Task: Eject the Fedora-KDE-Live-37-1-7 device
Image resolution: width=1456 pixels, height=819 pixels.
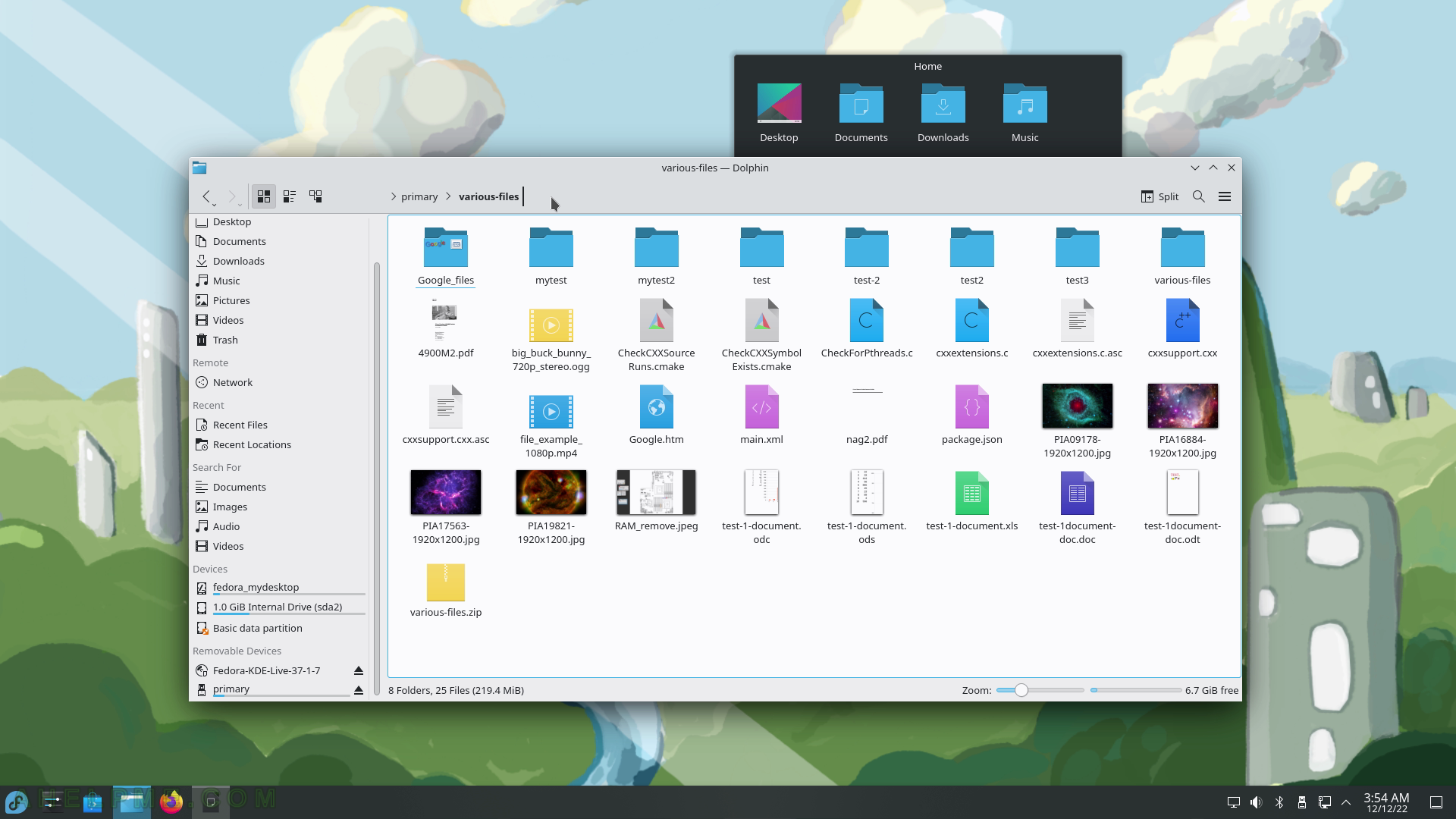Action: [359, 670]
